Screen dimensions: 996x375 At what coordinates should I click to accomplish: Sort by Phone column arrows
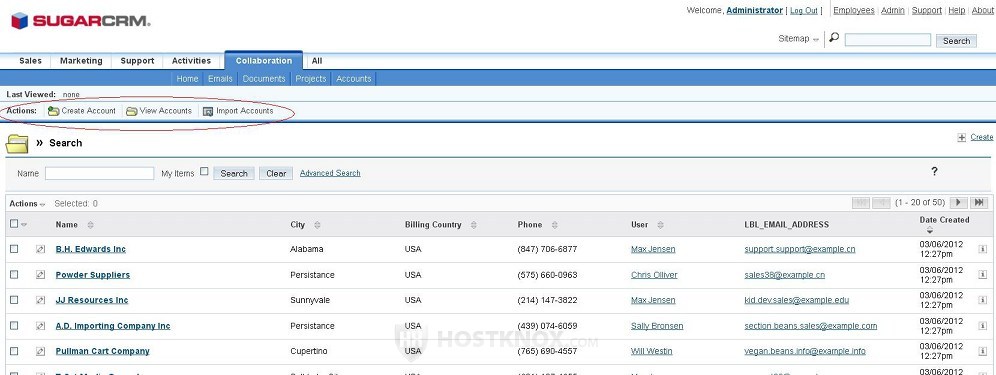click(x=555, y=225)
